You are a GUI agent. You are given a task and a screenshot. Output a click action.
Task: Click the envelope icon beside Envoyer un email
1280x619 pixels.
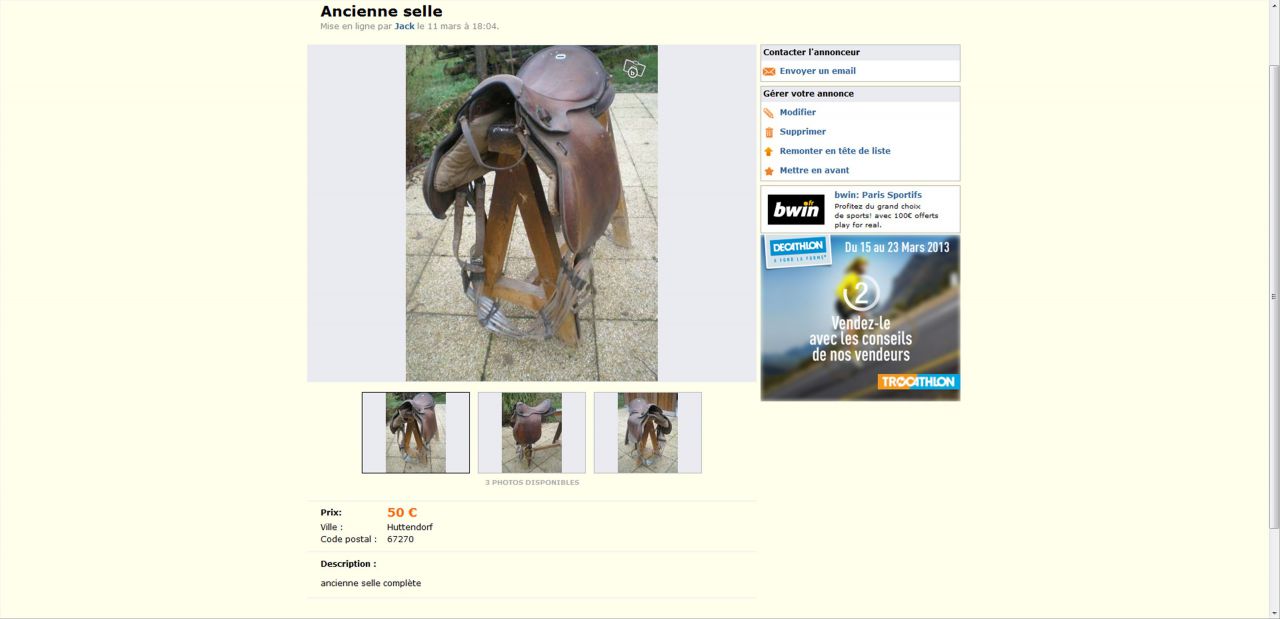point(769,72)
